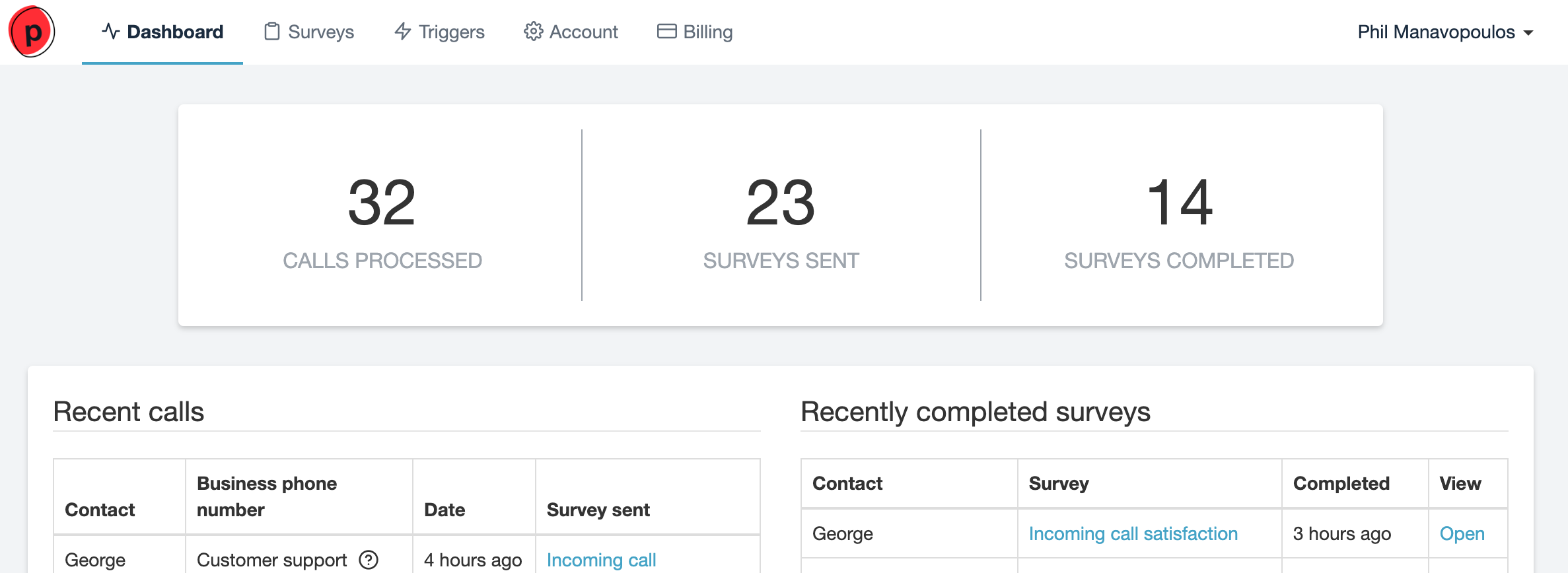The width and height of the screenshot is (1568, 573).
Task: Click the Recent calls heading
Action: point(129,412)
